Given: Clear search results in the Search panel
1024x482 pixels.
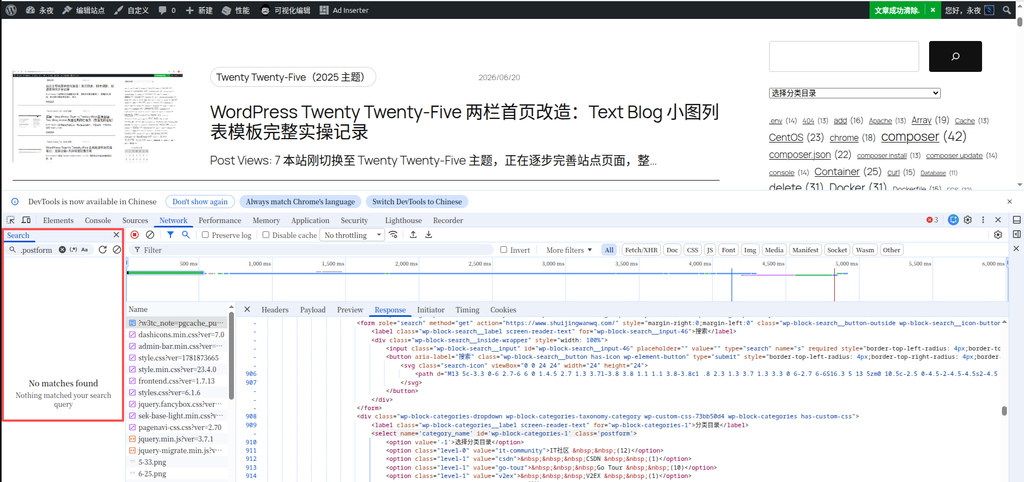Looking at the screenshot, I should pos(117,249).
